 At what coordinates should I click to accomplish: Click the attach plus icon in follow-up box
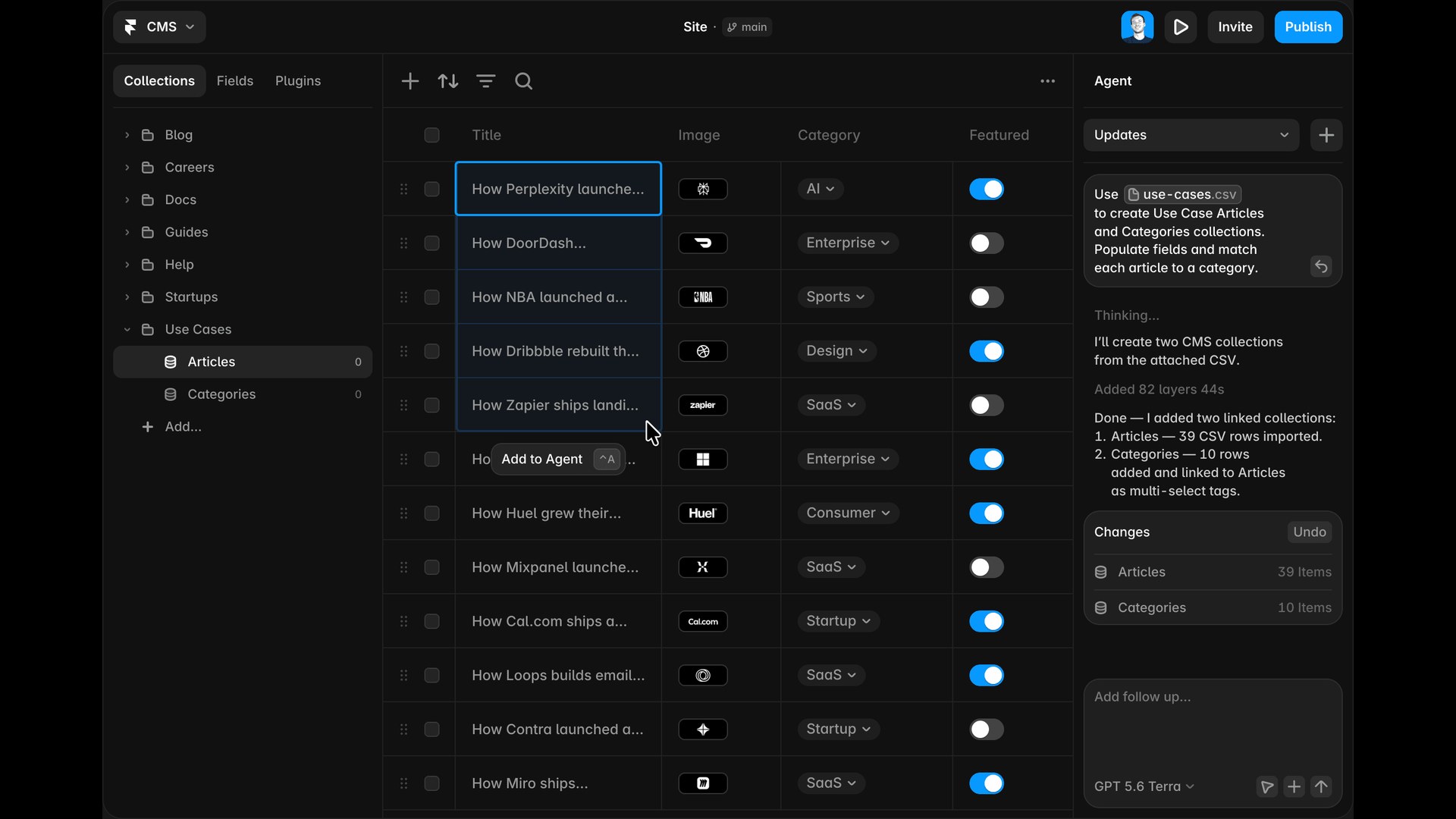coord(1294,786)
